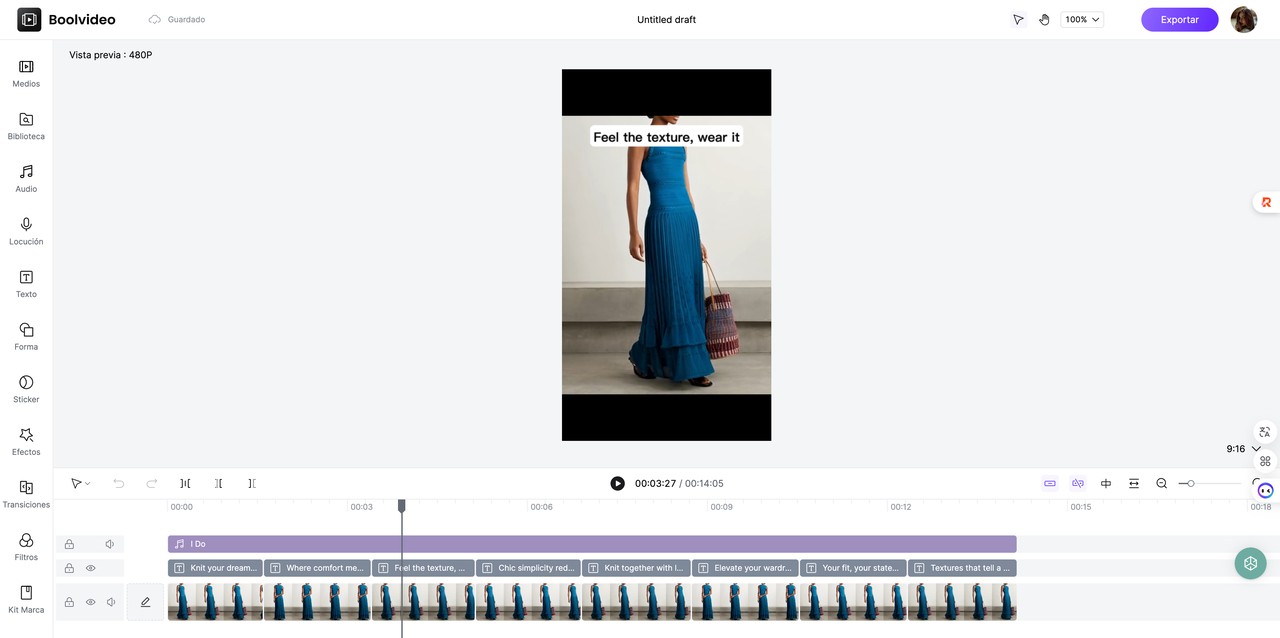Open the Kit Marca panel
This screenshot has height=638, width=1280.
coord(26,599)
